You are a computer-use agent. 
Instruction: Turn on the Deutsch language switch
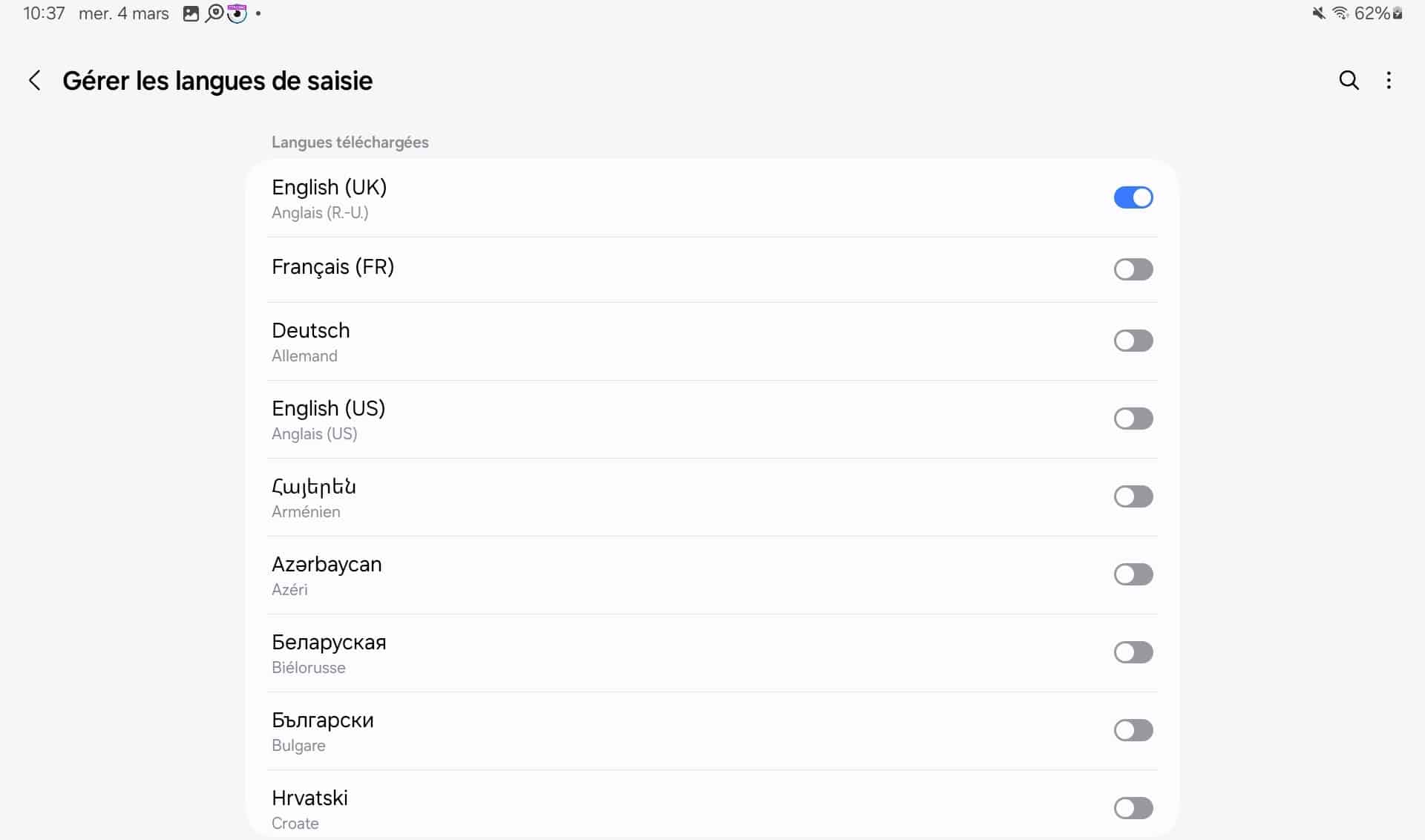click(x=1133, y=341)
